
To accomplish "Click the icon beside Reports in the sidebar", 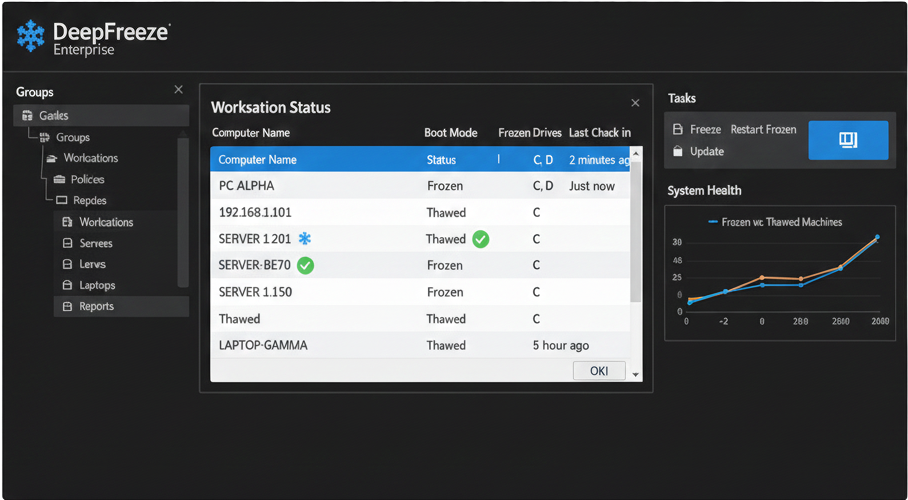I will point(67,307).
